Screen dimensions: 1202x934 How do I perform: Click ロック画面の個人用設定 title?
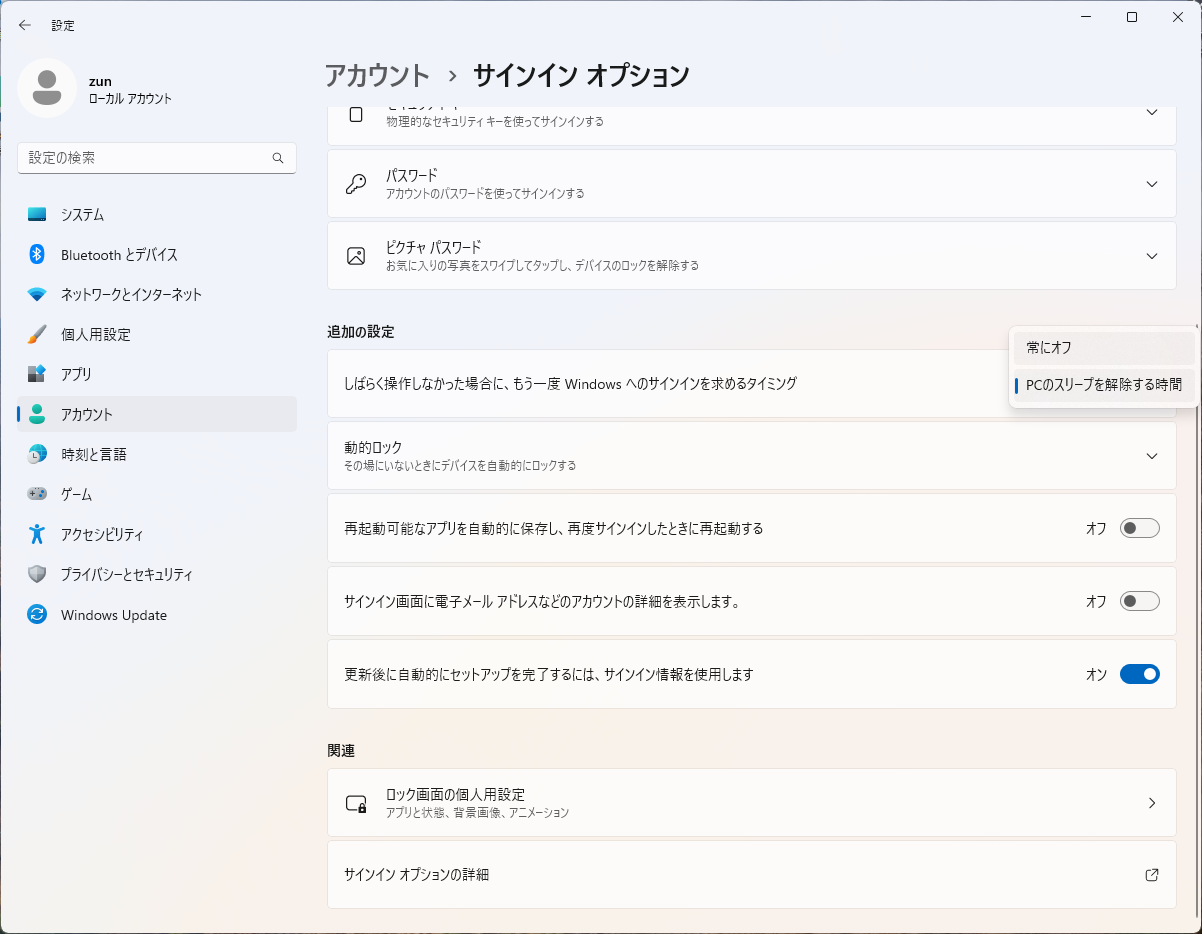coord(455,794)
